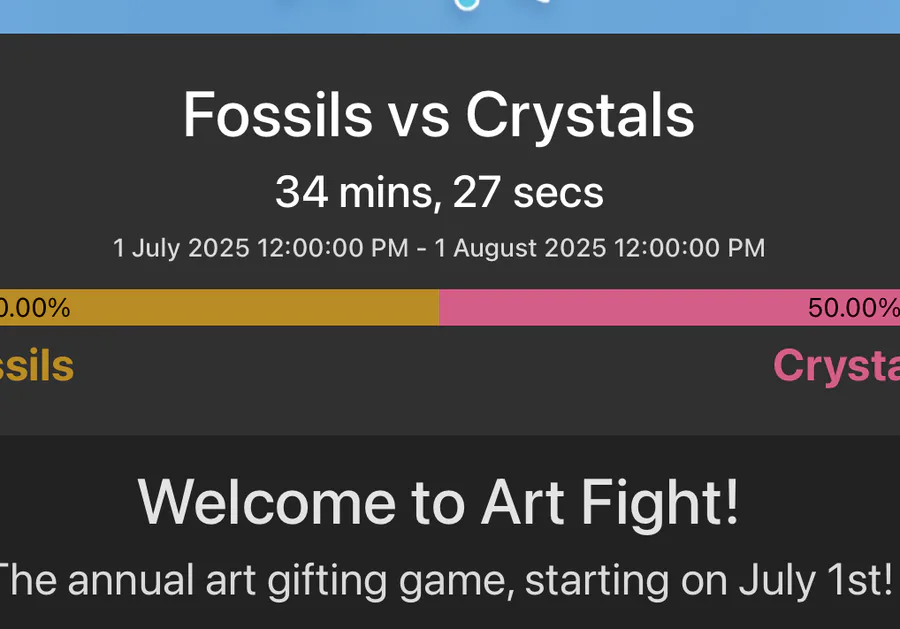The width and height of the screenshot is (900, 629).
Task: Open the gold Fossils team label
Action: click(37, 366)
